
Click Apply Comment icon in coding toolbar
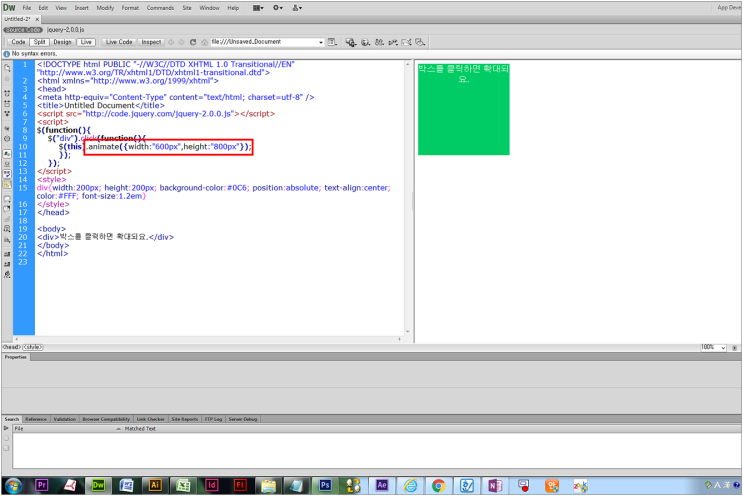click(7, 199)
